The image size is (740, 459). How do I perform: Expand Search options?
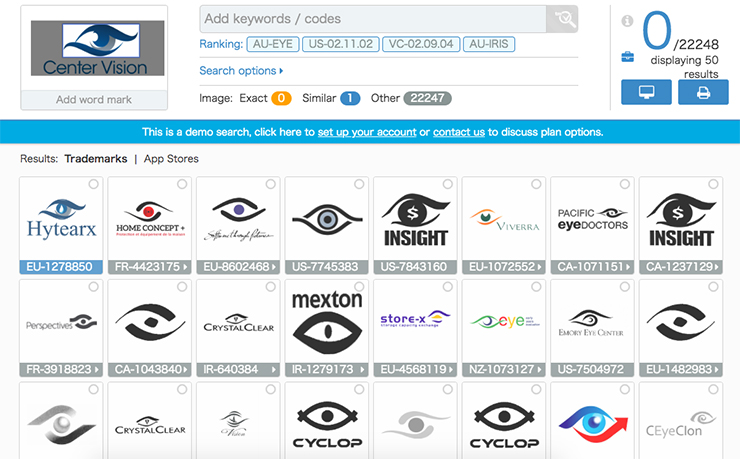coord(241,71)
